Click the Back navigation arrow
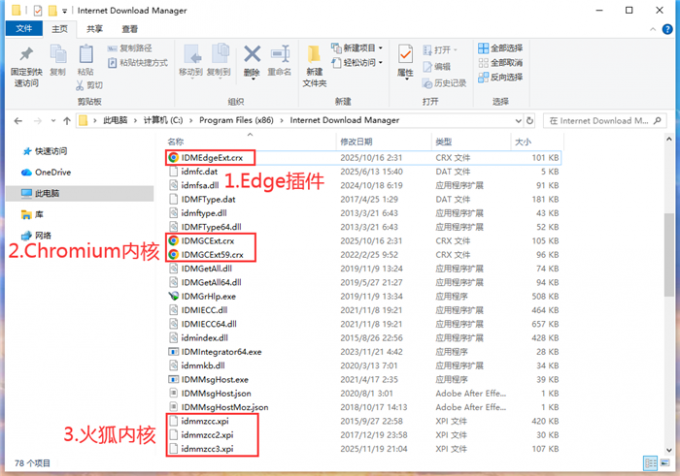The width and height of the screenshot is (680, 476). click(x=18, y=121)
